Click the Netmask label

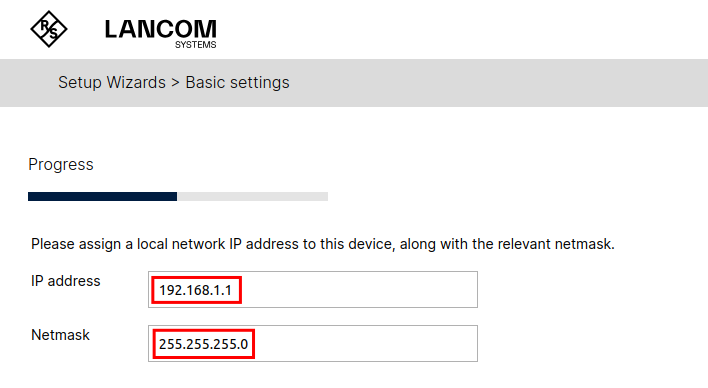[x=61, y=335]
